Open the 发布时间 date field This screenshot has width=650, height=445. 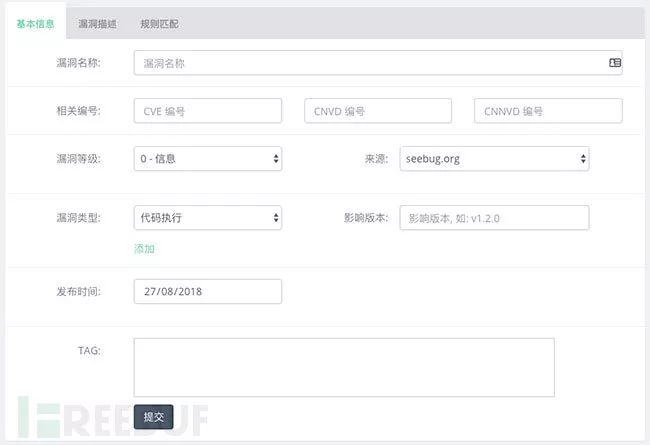pyautogui.click(x=207, y=291)
